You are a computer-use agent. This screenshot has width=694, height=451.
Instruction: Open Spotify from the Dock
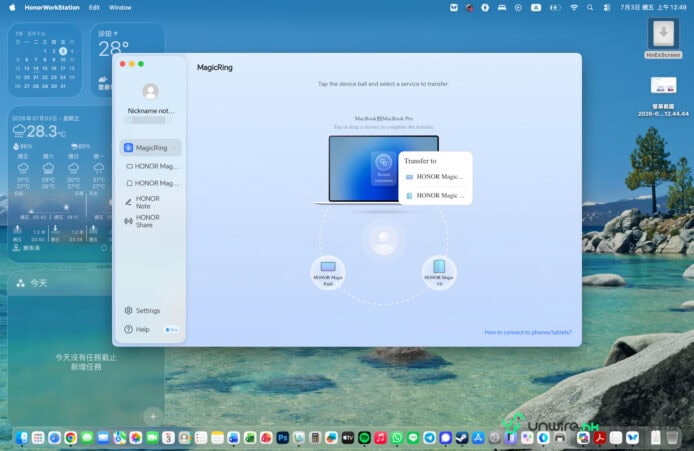click(x=364, y=438)
